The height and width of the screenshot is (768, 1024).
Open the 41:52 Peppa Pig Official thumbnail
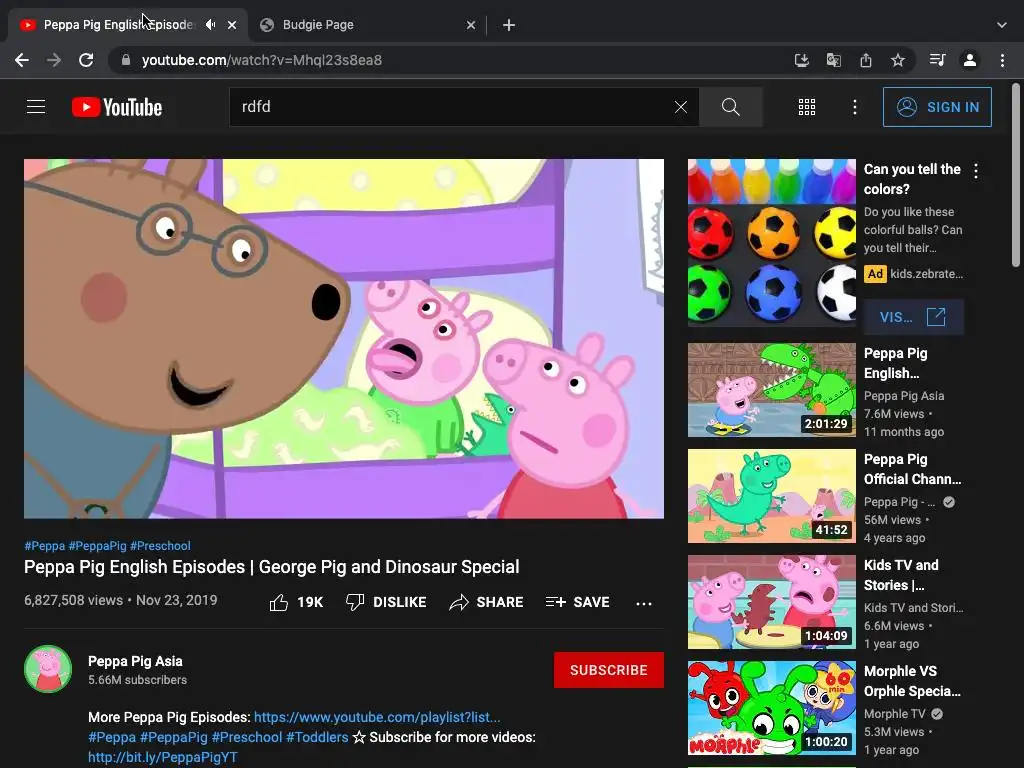tap(772, 496)
